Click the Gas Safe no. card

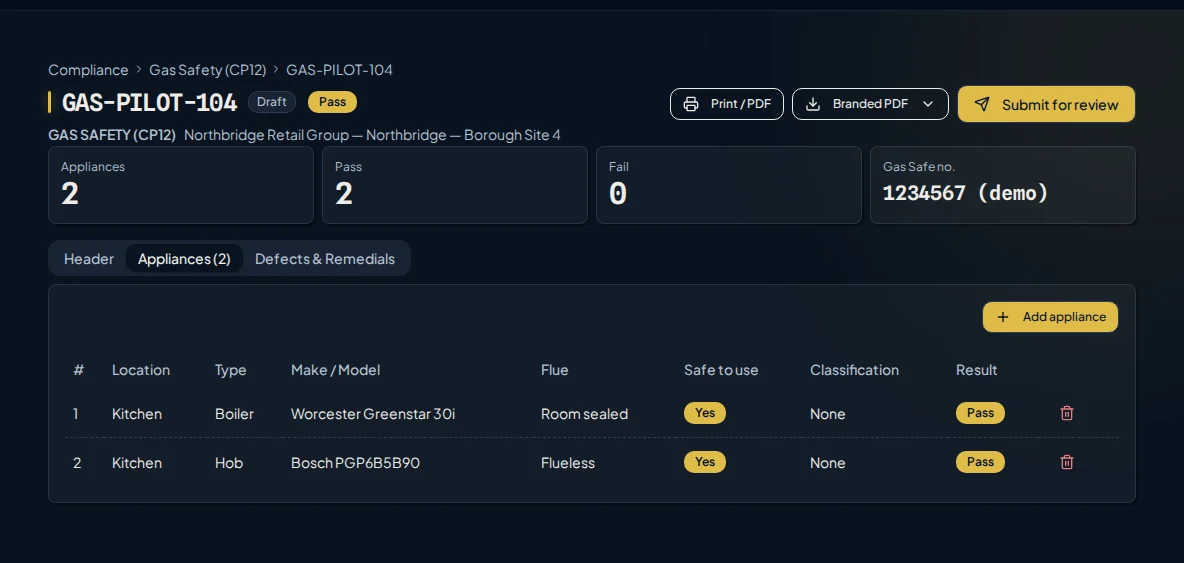pyautogui.click(x=1003, y=185)
